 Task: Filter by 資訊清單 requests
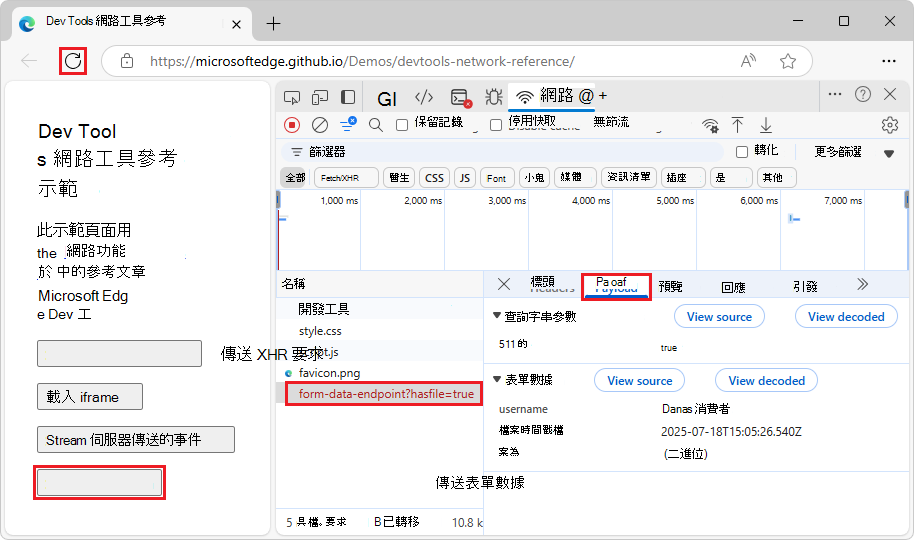click(x=629, y=177)
